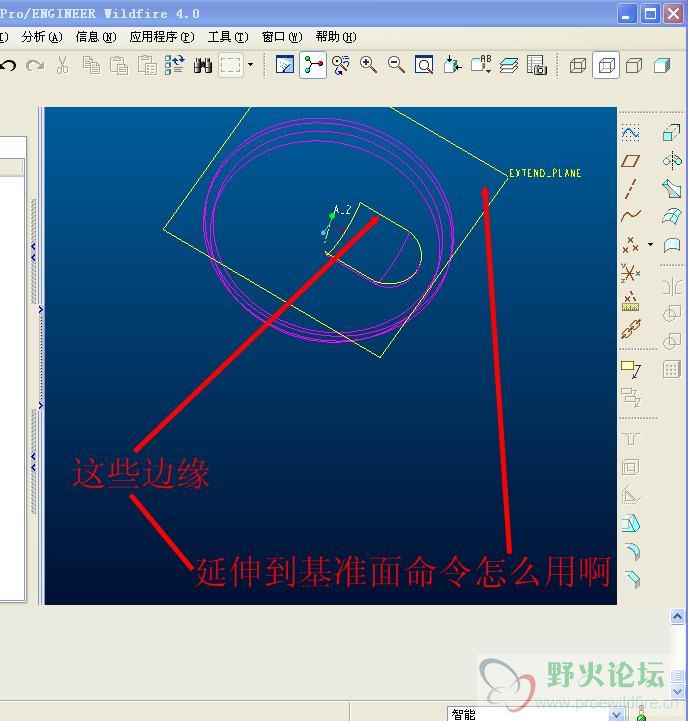Select the Draft tool icon
Image resolution: width=688 pixels, height=721 pixels.
631,523
